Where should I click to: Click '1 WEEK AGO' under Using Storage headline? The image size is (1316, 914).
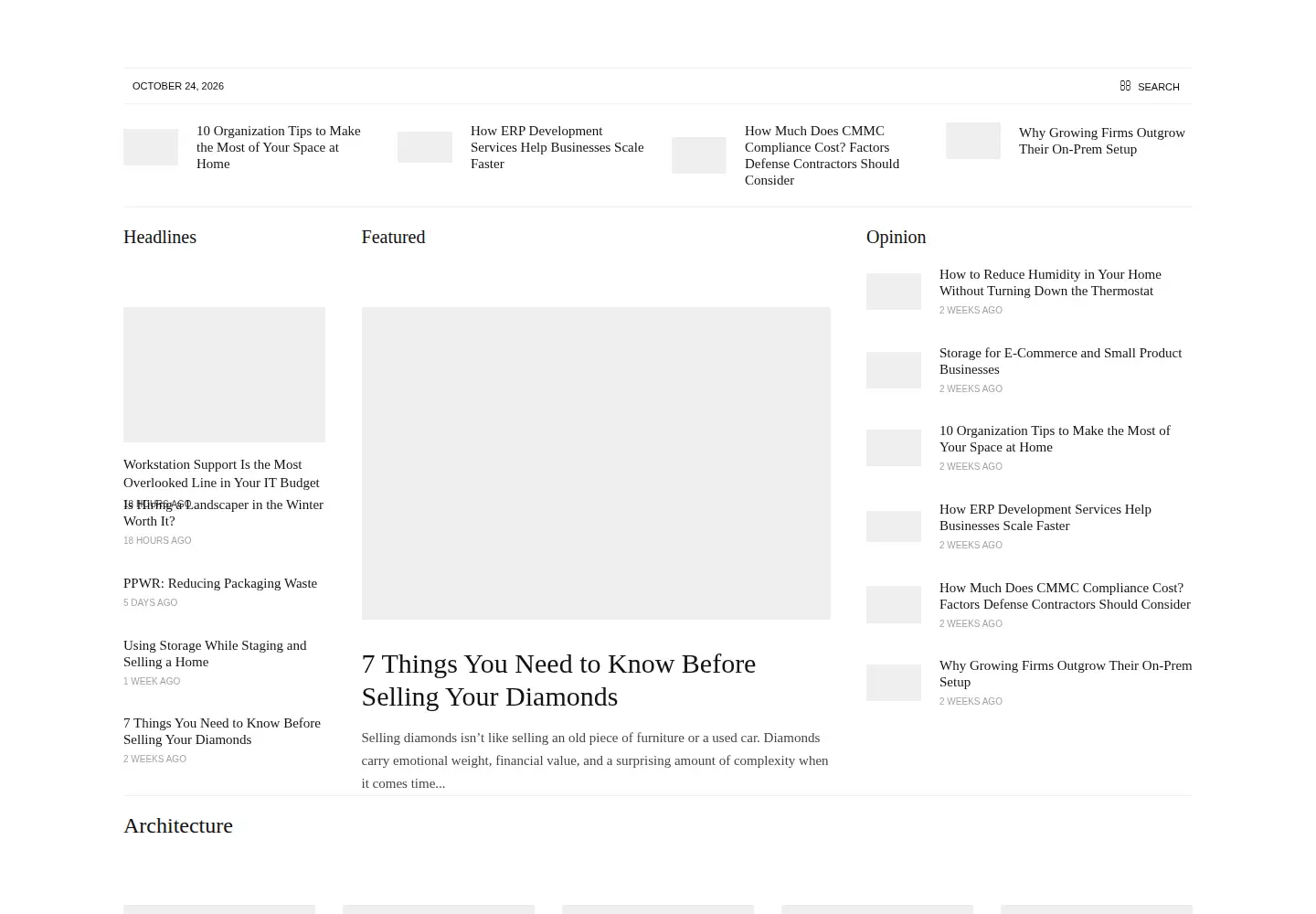(152, 681)
